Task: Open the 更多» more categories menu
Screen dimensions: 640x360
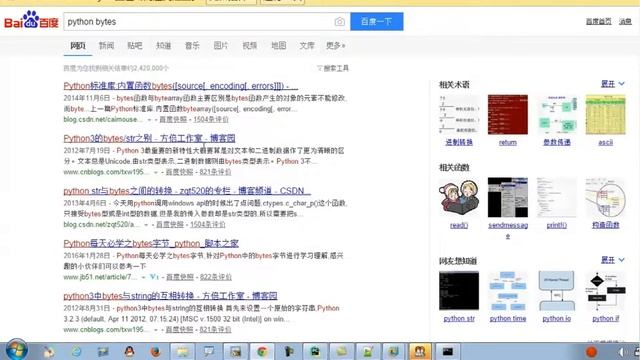Action: tap(336, 46)
